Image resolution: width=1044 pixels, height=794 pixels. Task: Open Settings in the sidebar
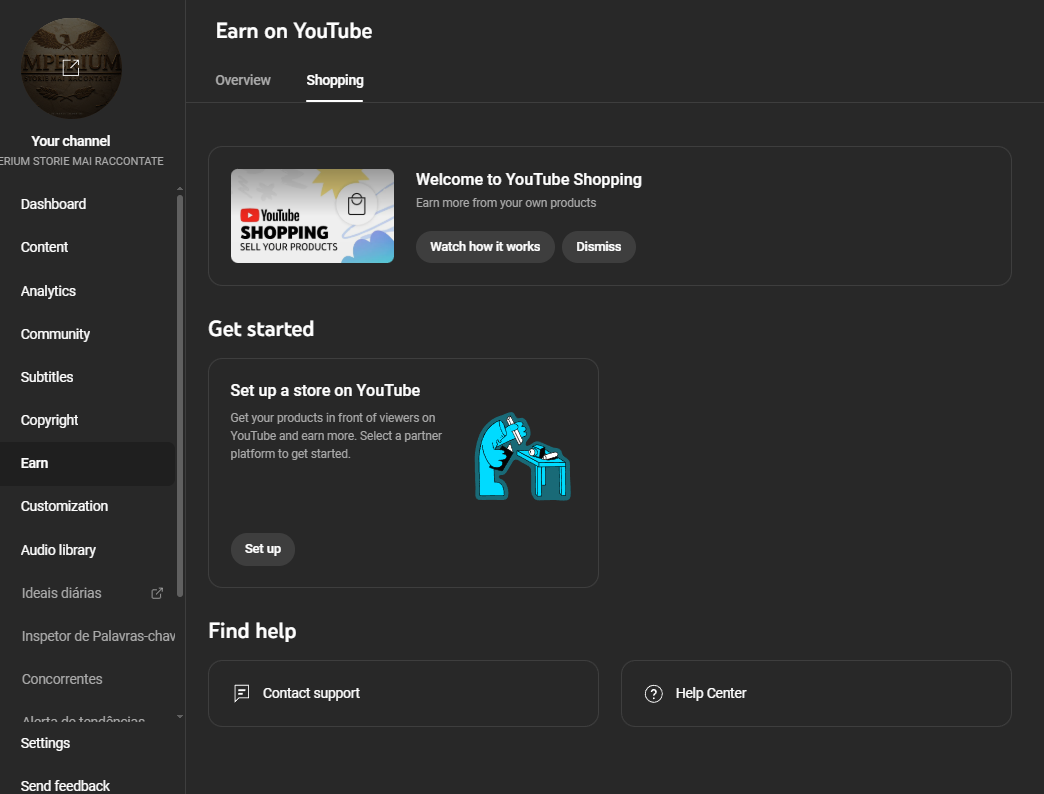45,743
